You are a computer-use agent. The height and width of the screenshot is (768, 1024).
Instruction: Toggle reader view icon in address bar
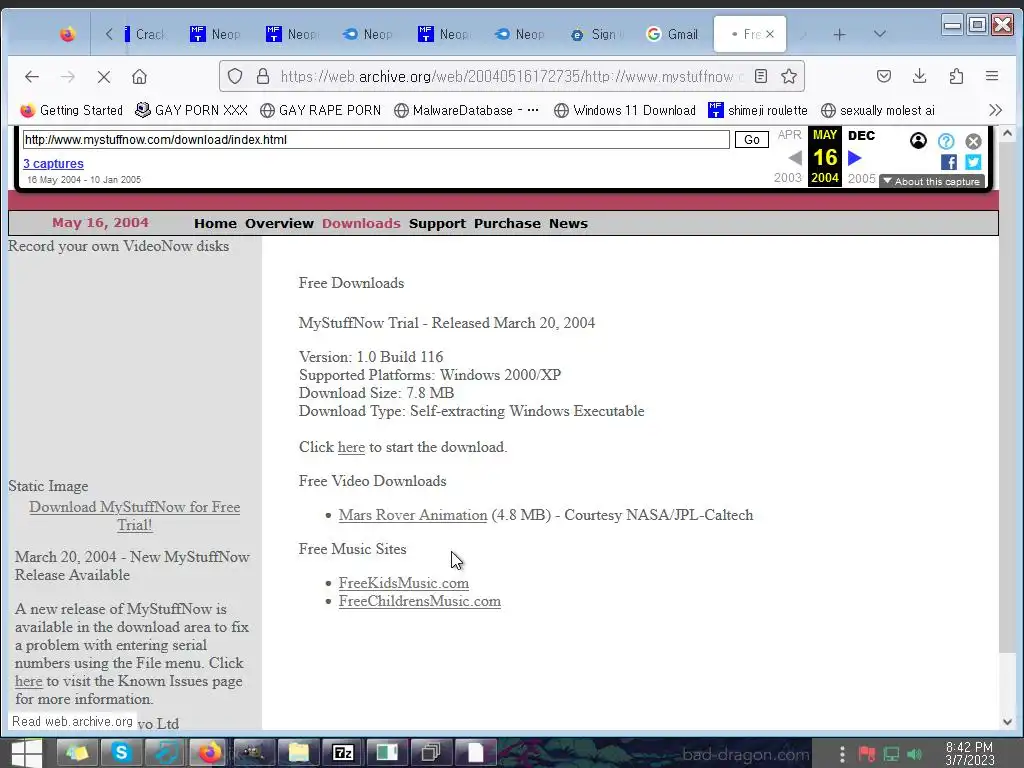point(761,76)
